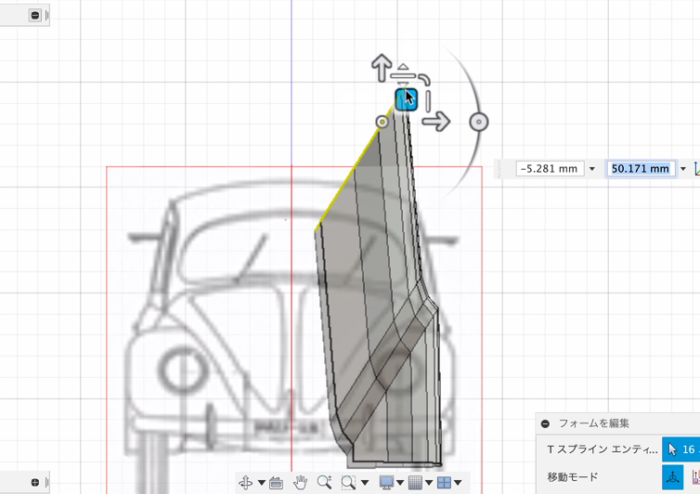
Task: Open the Viewports layout icon
Action: 445,483
